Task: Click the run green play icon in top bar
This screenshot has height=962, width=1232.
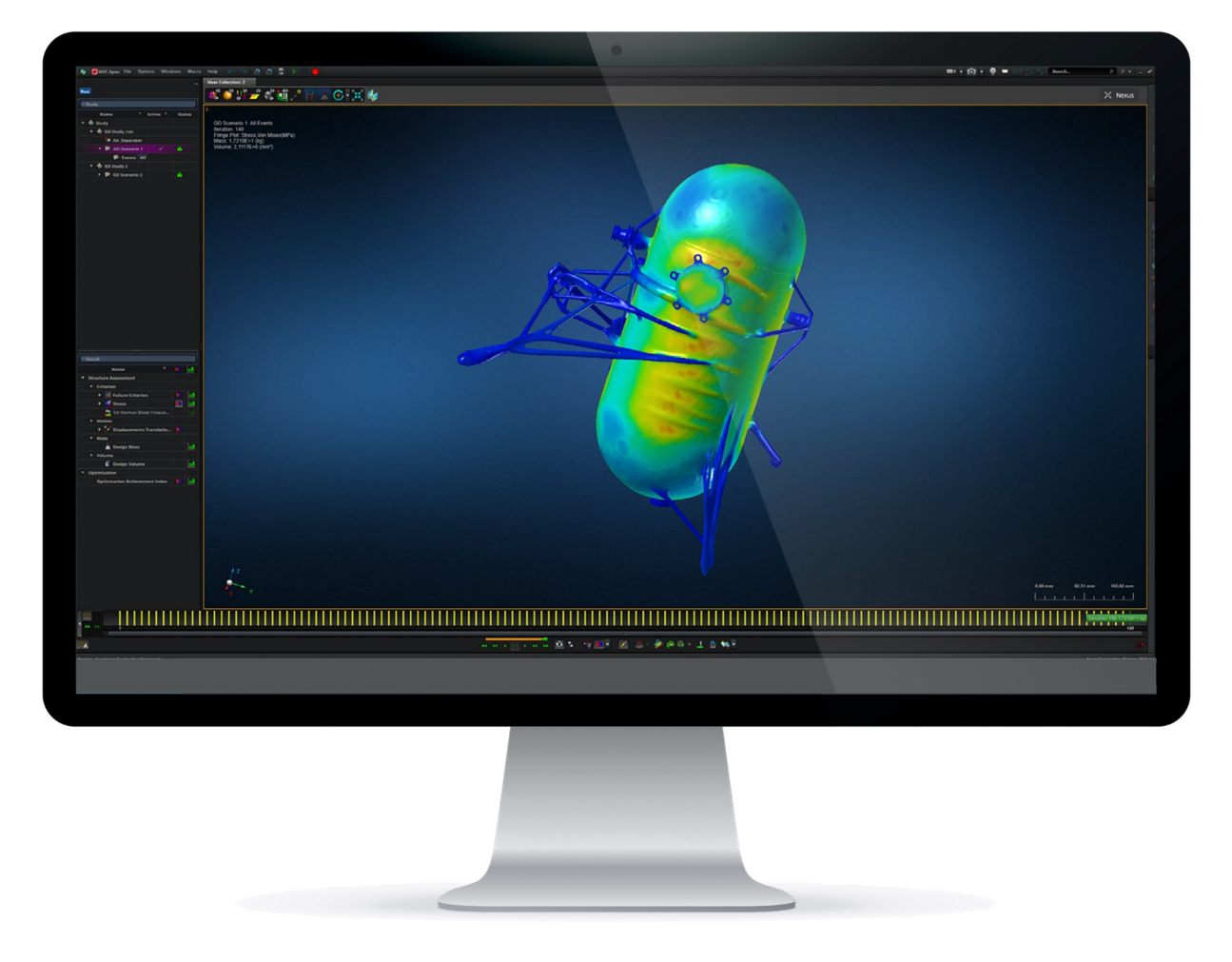Action: (x=294, y=71)
